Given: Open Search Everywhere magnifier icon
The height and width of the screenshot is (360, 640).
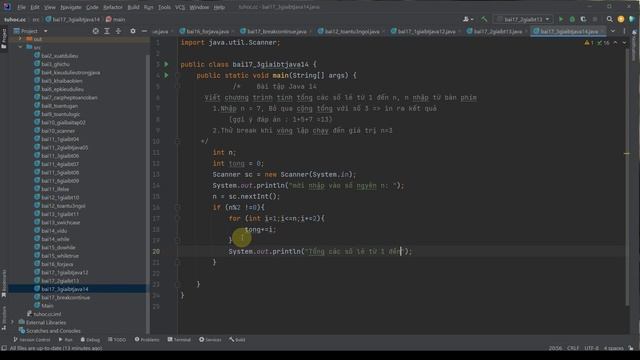Looking at the screenshot, I should (609, 19).
